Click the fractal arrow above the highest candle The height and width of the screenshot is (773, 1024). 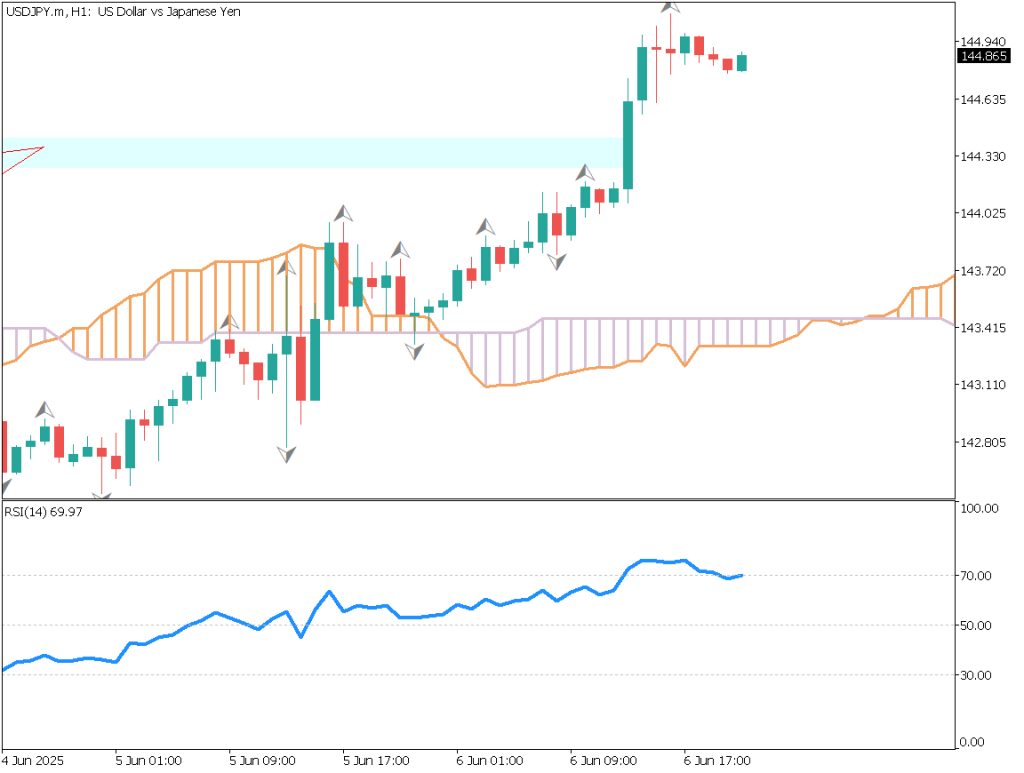pyautogui.click(x=671, y=5)
